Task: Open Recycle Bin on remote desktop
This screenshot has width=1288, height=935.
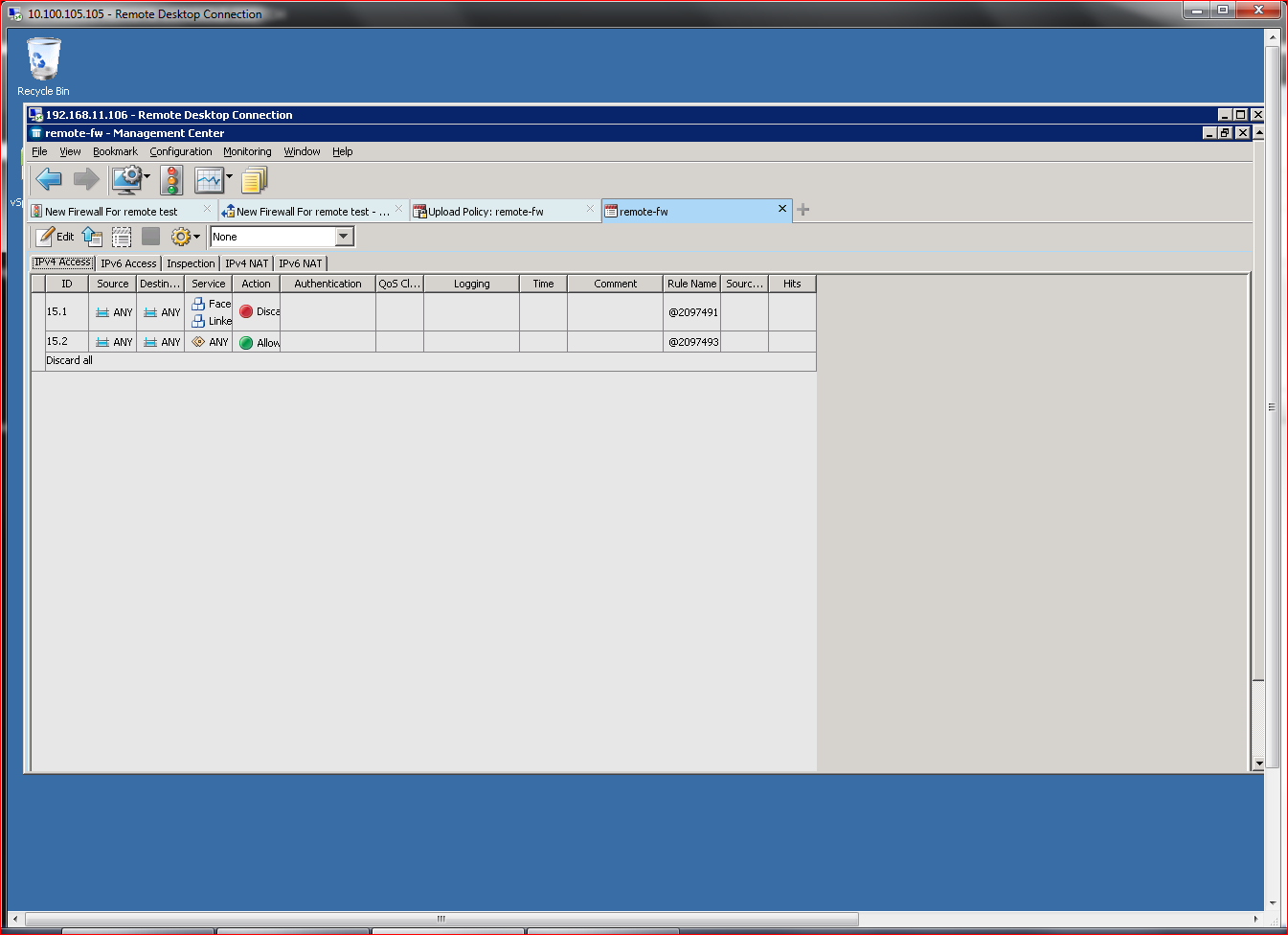Action: (43, 67)
